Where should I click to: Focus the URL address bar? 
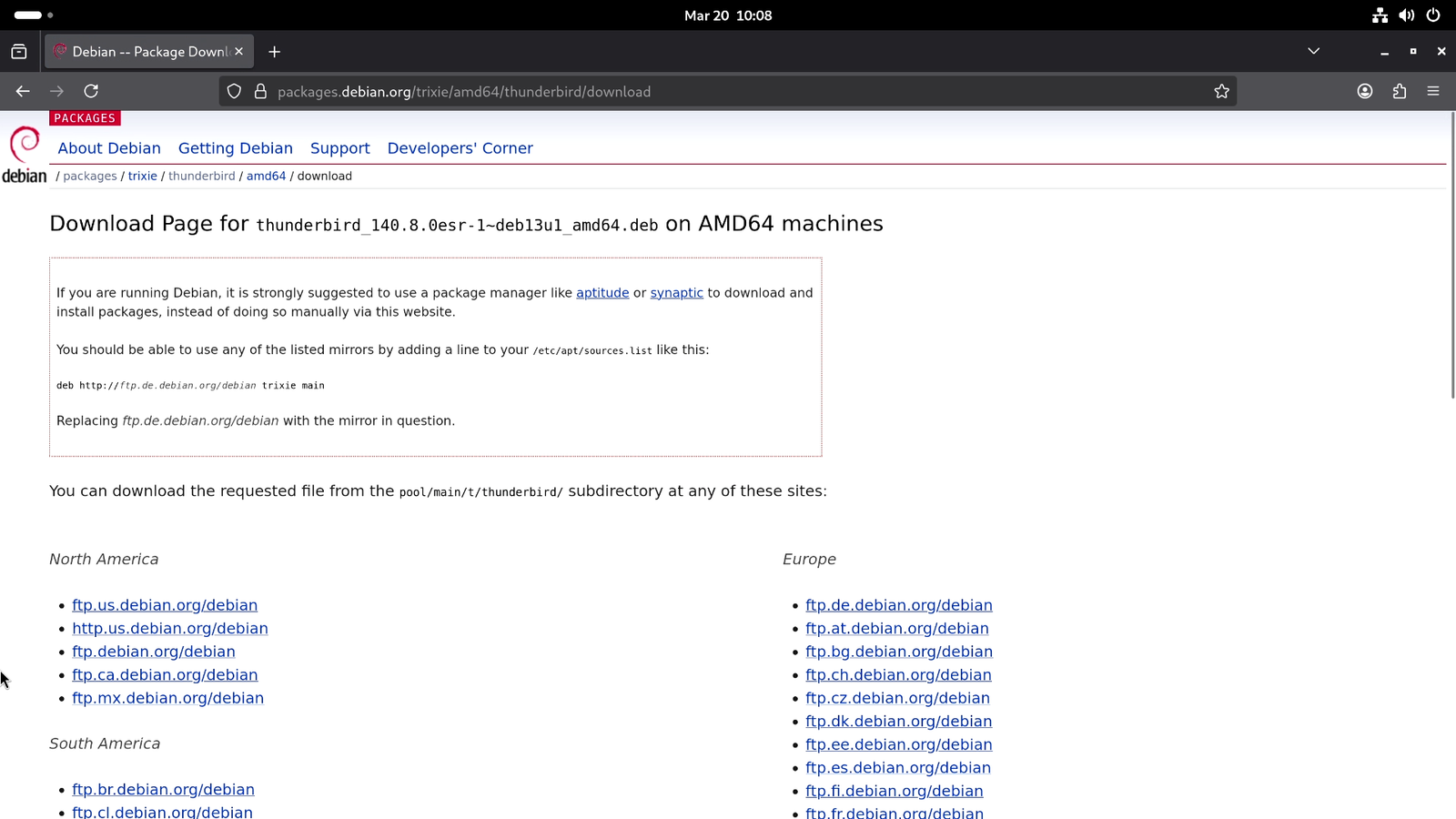(x=728, y=91)
